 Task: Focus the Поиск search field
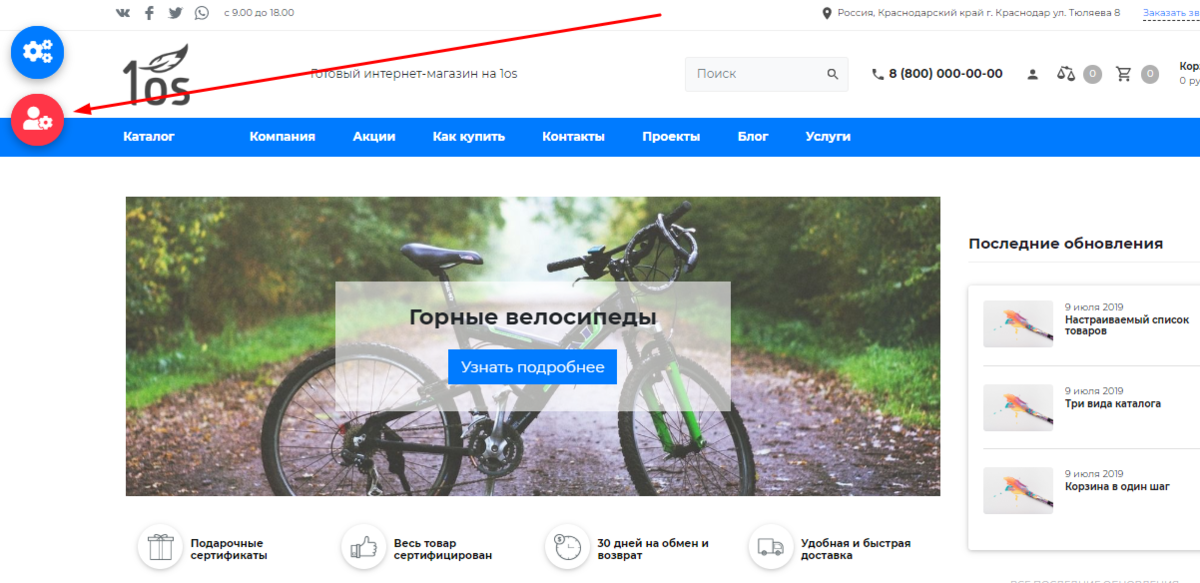[x=766, y=74]
